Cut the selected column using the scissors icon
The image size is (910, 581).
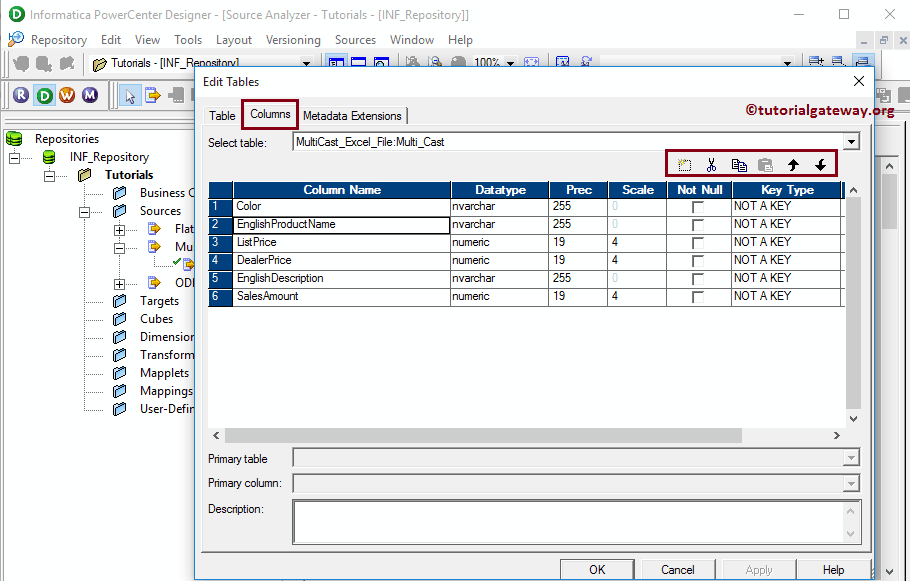click(712, 162)
